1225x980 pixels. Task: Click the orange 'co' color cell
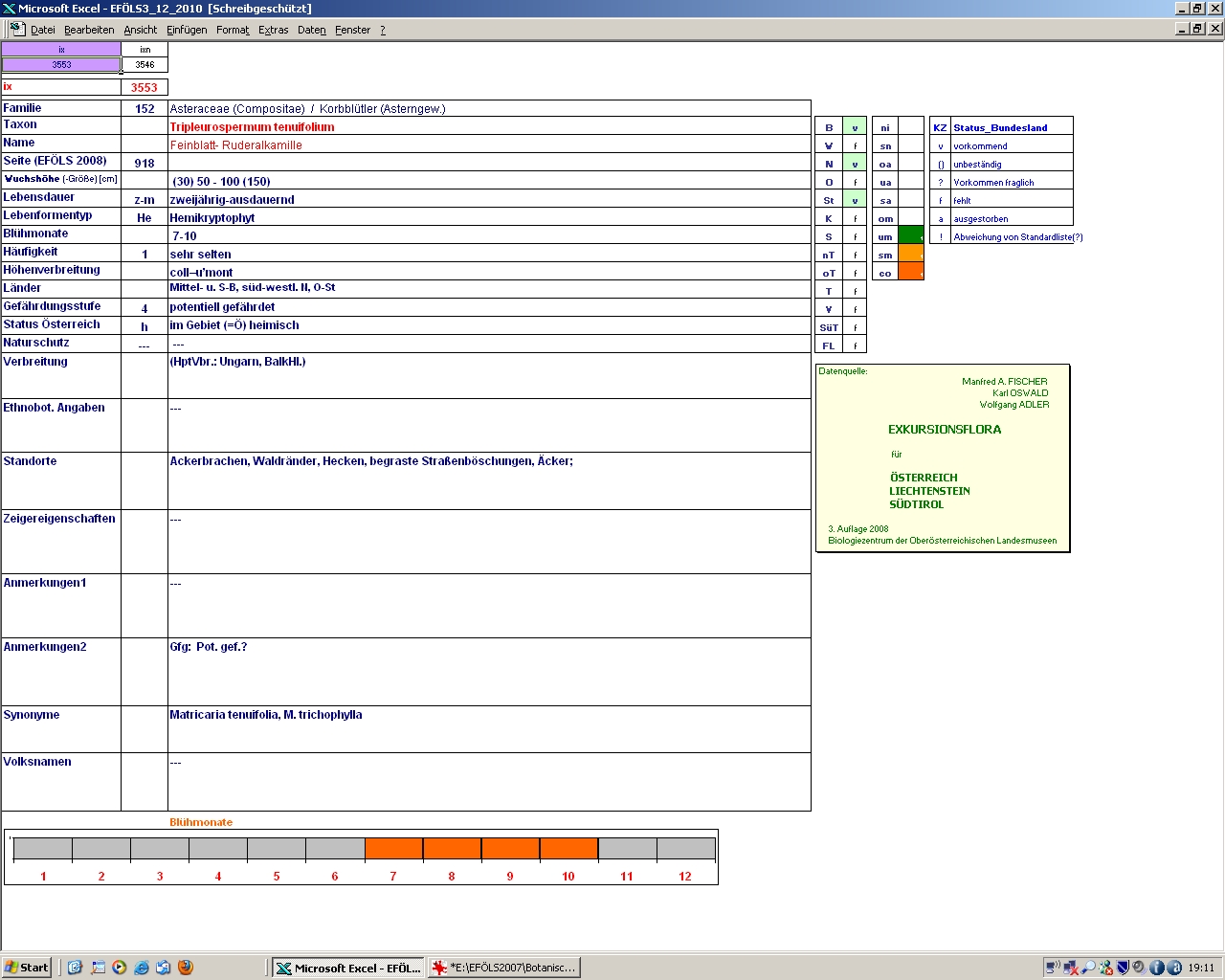click(911, 272)
